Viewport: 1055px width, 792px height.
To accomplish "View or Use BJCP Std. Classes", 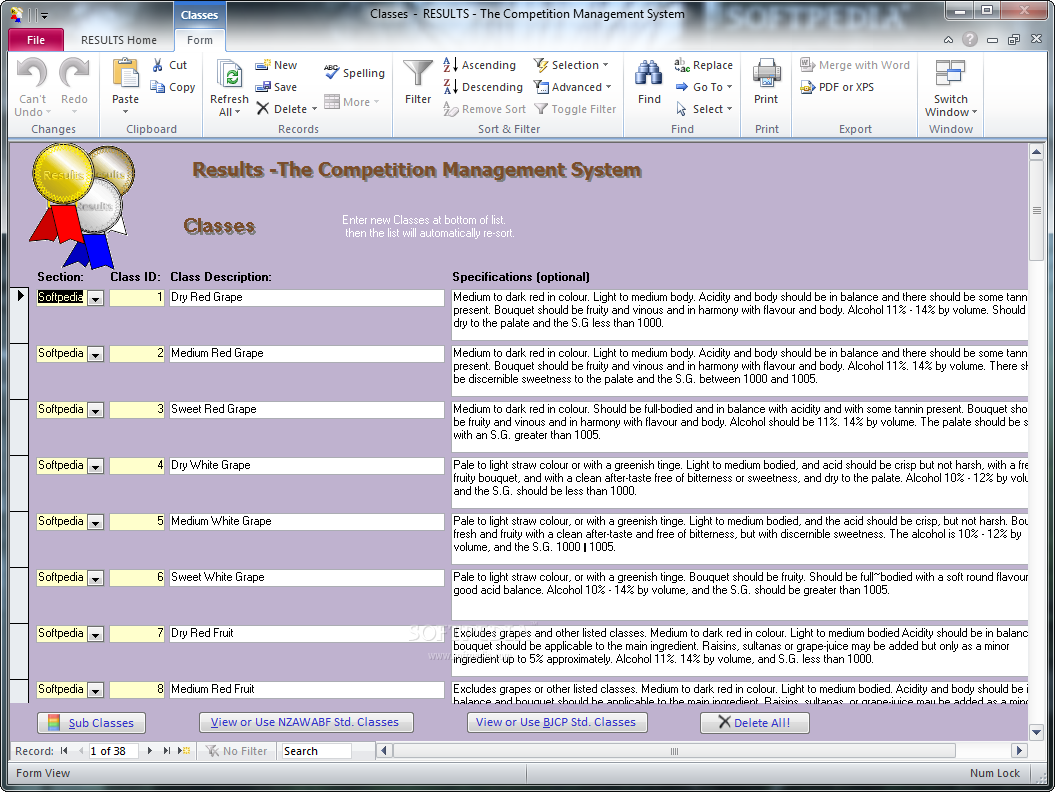I will (x=557, y=722).
